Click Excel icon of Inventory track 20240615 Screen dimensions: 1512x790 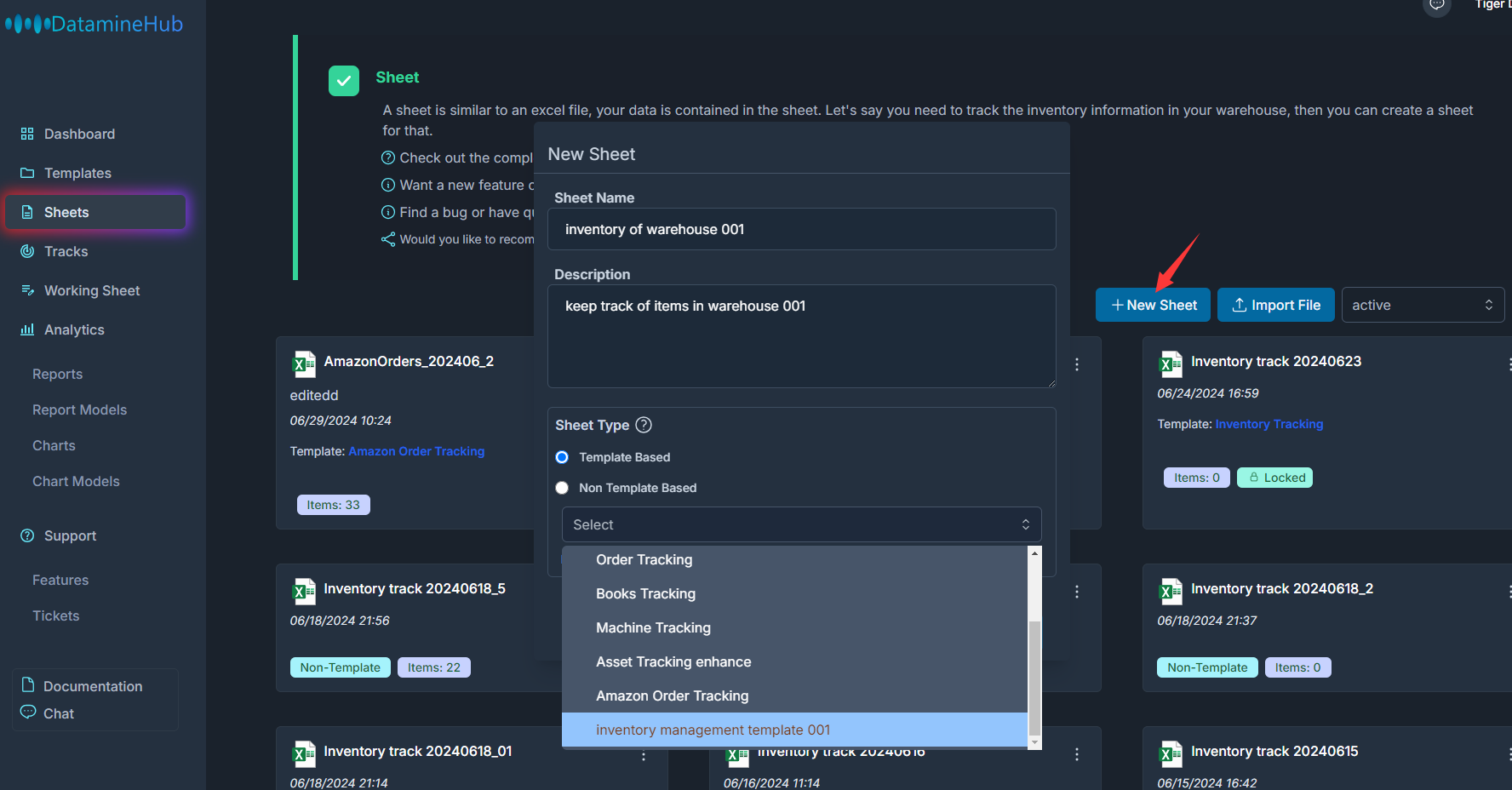(x=1171, y=753)
